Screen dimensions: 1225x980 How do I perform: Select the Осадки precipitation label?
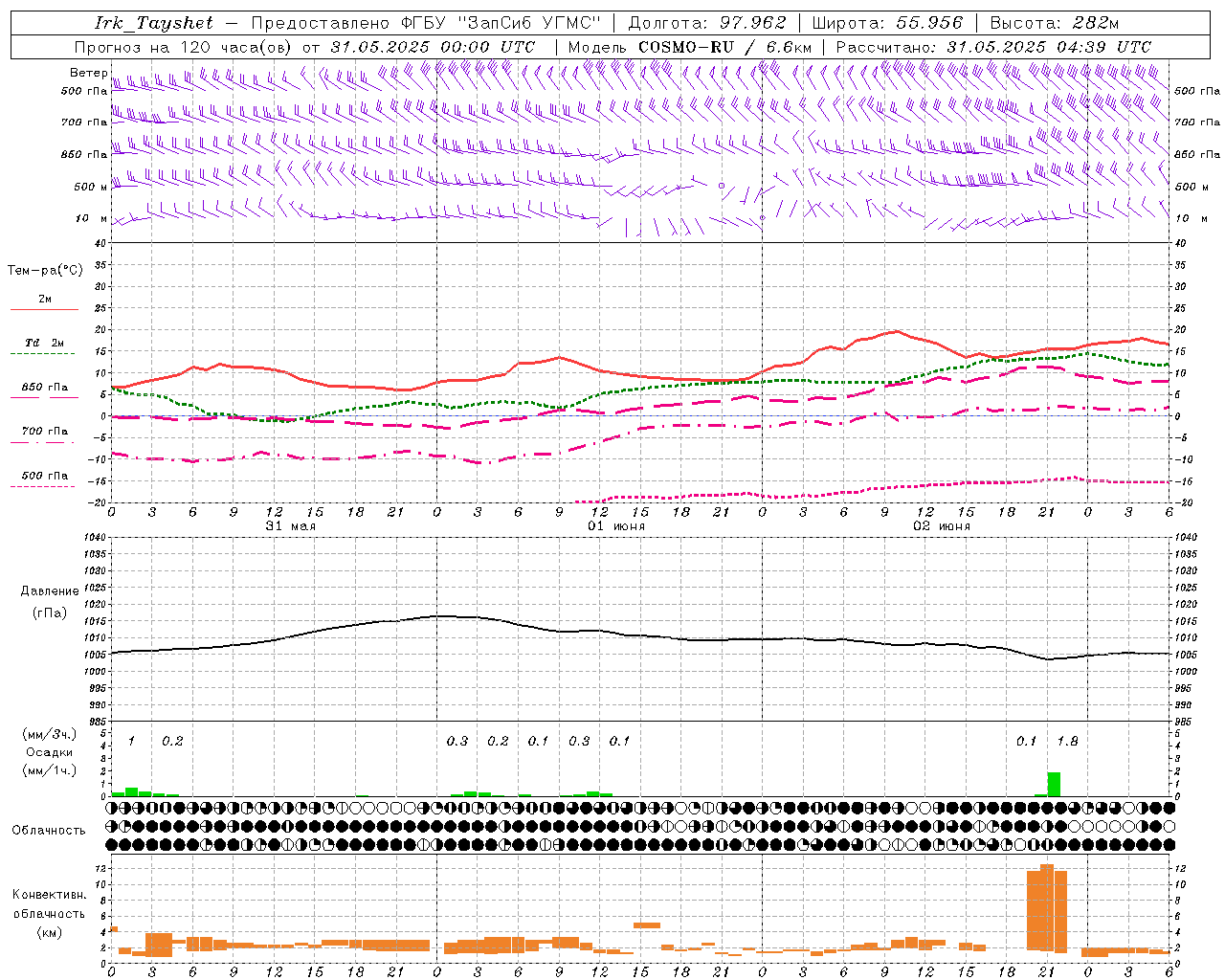49,752
